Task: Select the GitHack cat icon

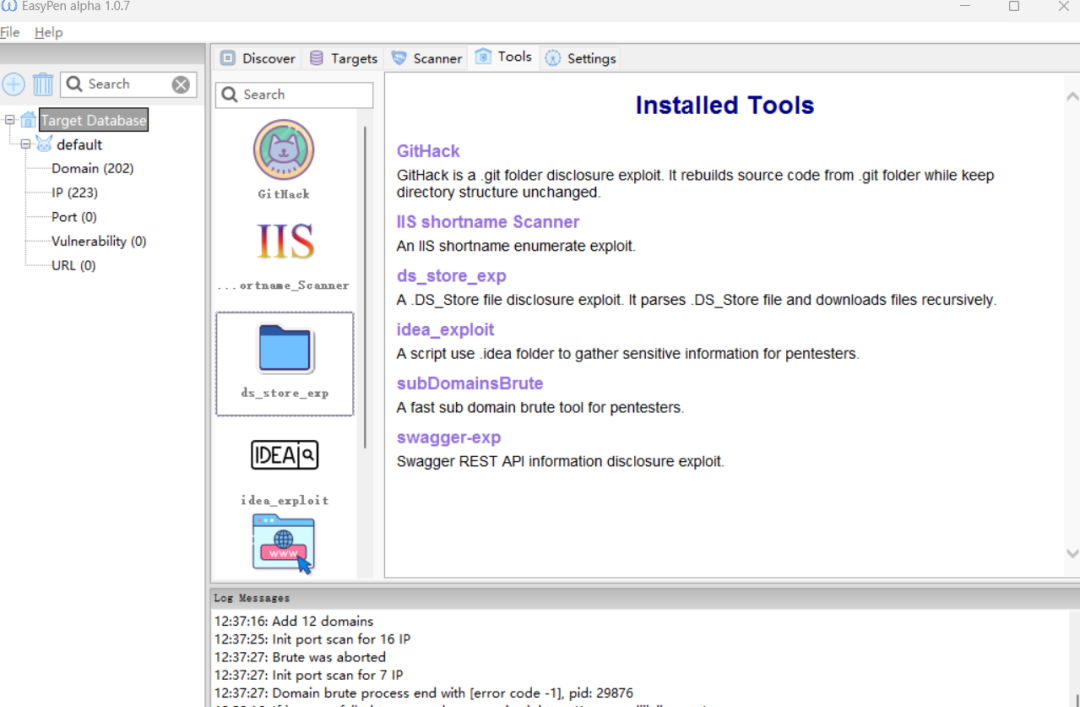Action: 284,150
